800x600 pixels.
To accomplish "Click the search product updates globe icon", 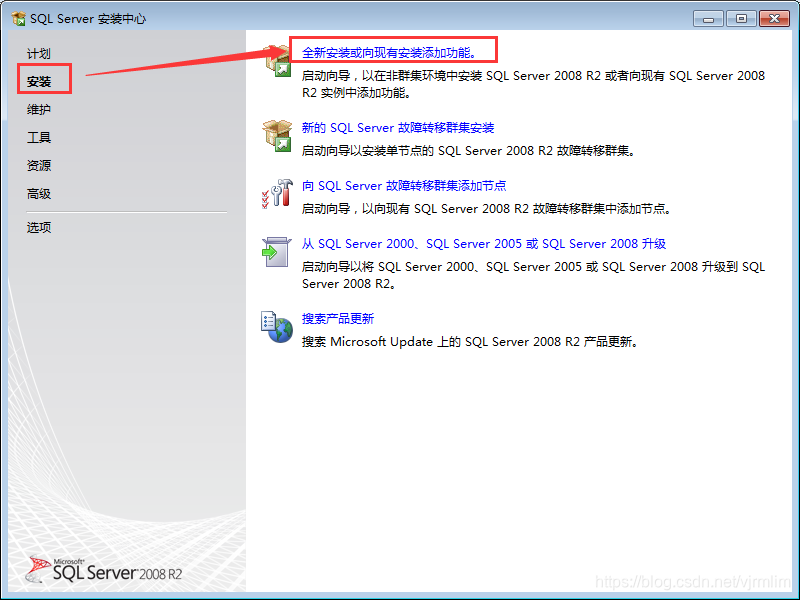I will tap(277, 327).
